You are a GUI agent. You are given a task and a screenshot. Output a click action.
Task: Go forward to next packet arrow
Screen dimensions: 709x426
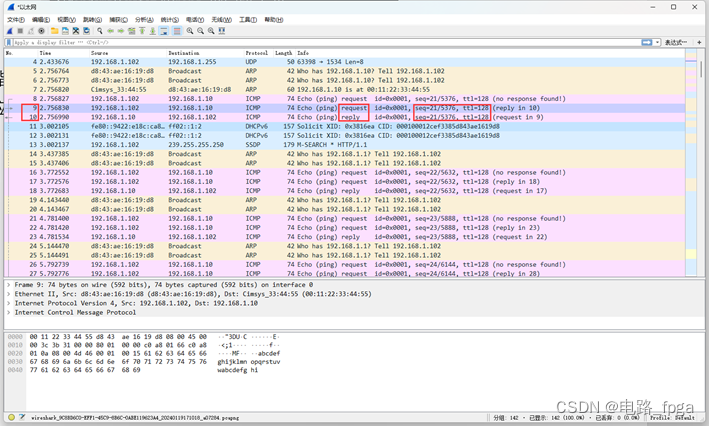(121, 31)
